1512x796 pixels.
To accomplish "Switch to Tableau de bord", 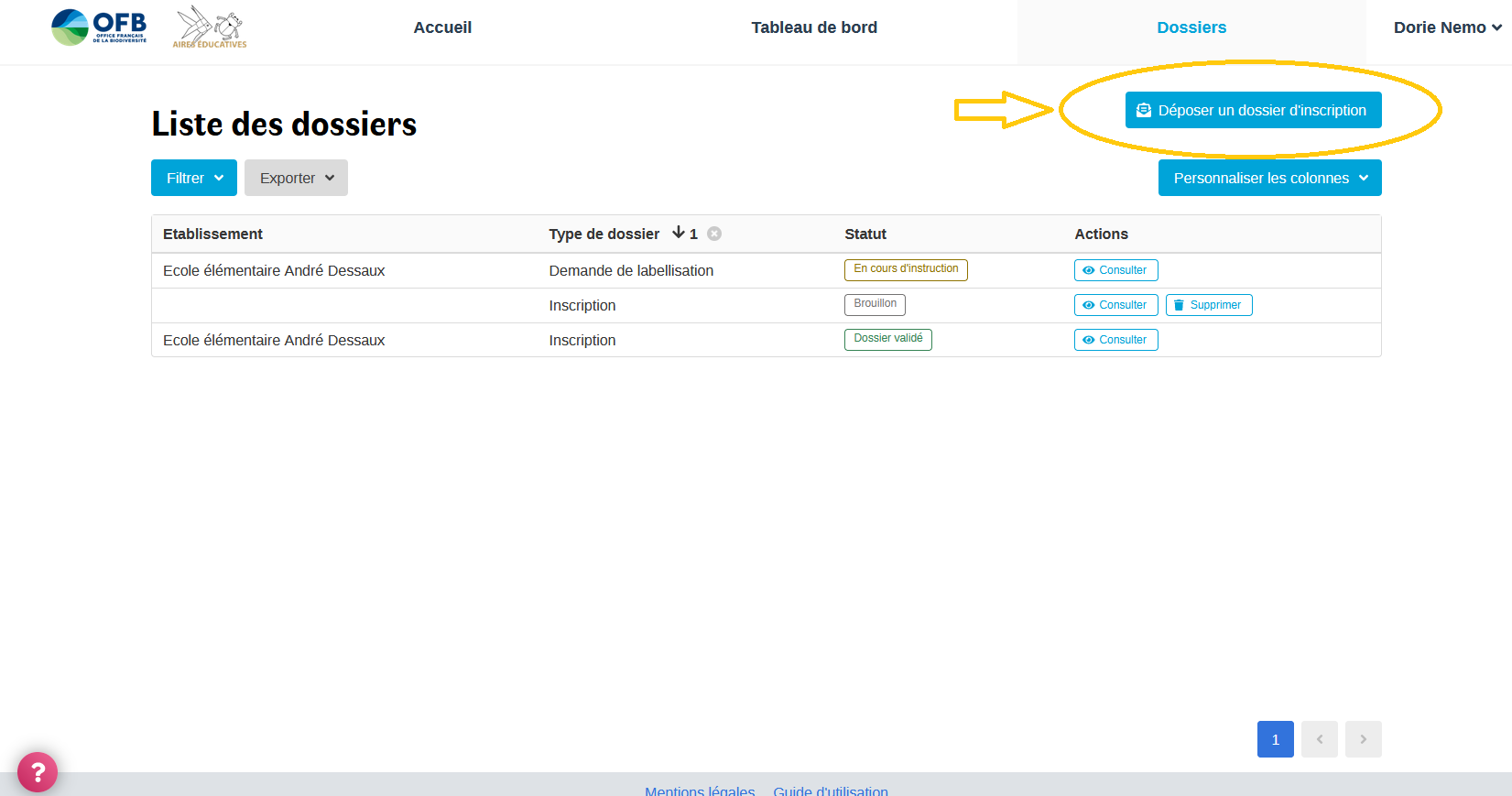I will coord(814,27).
